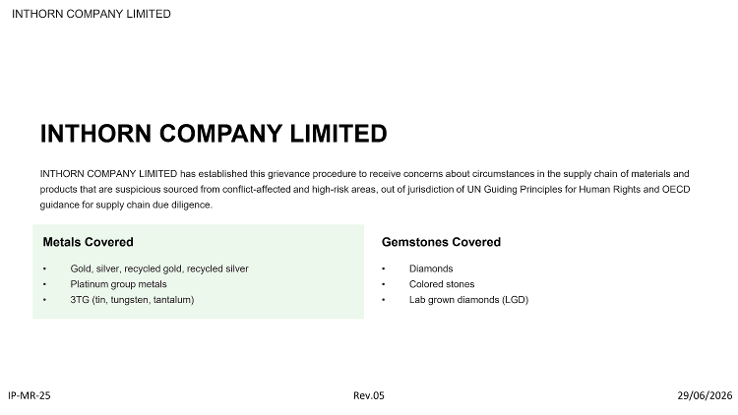Click the Platinum group metals bullet
The height and width of the screenshot is (415, 738).
tap(118, 284)
